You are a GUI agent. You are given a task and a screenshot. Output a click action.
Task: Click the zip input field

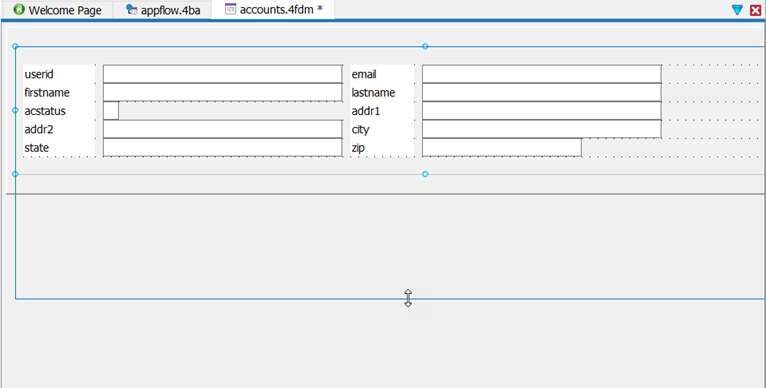502,148
